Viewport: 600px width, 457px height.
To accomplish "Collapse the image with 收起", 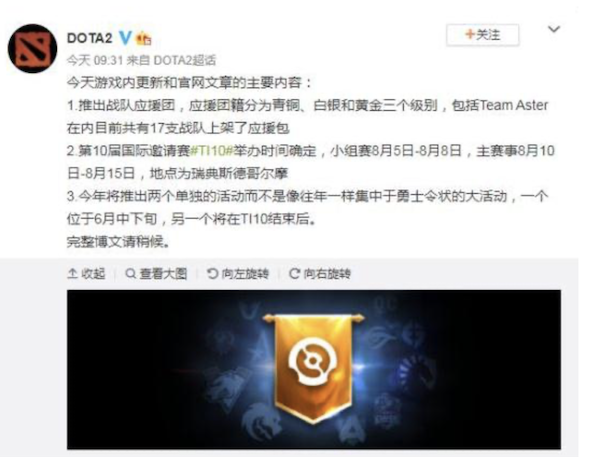I will 86,274.
